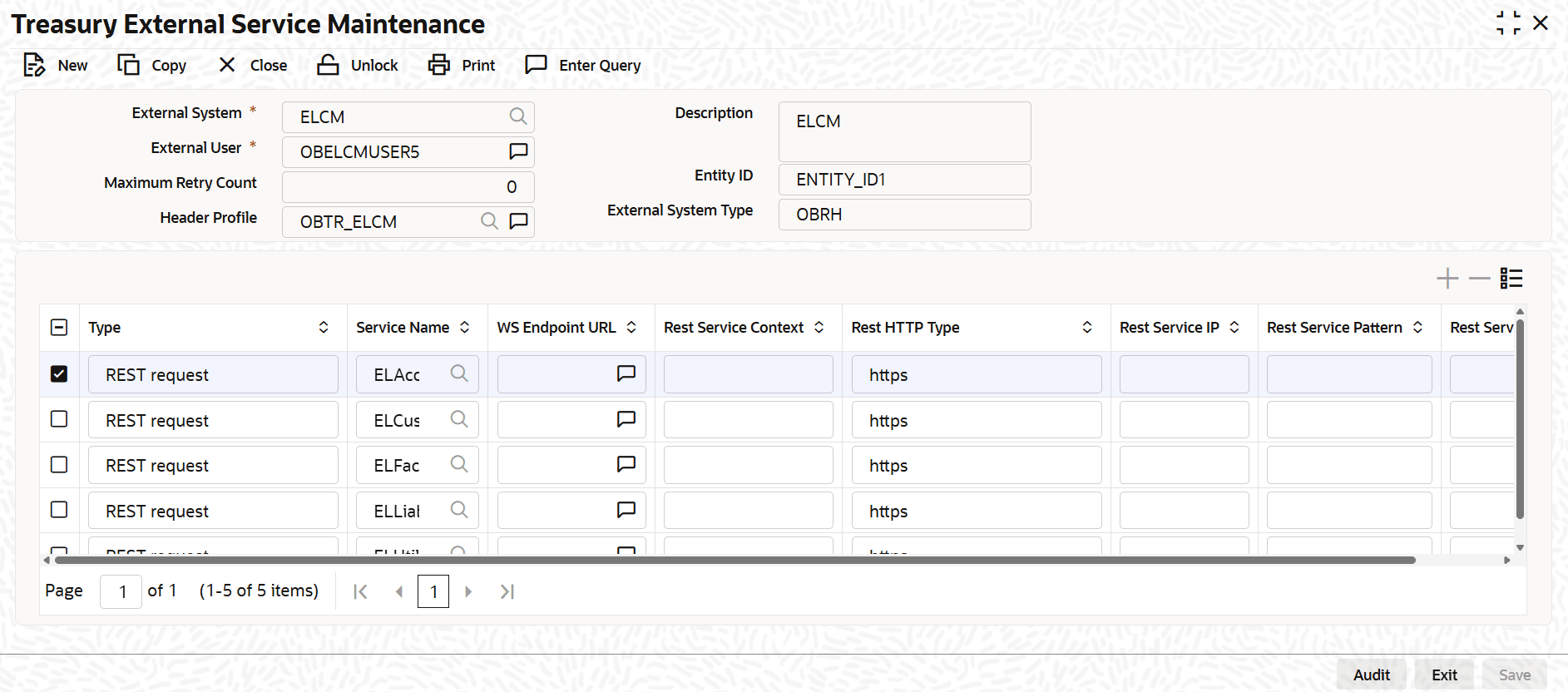Sort by Rest Service Context column arrows
The image size is (1568, 692).
pos(819,328)
